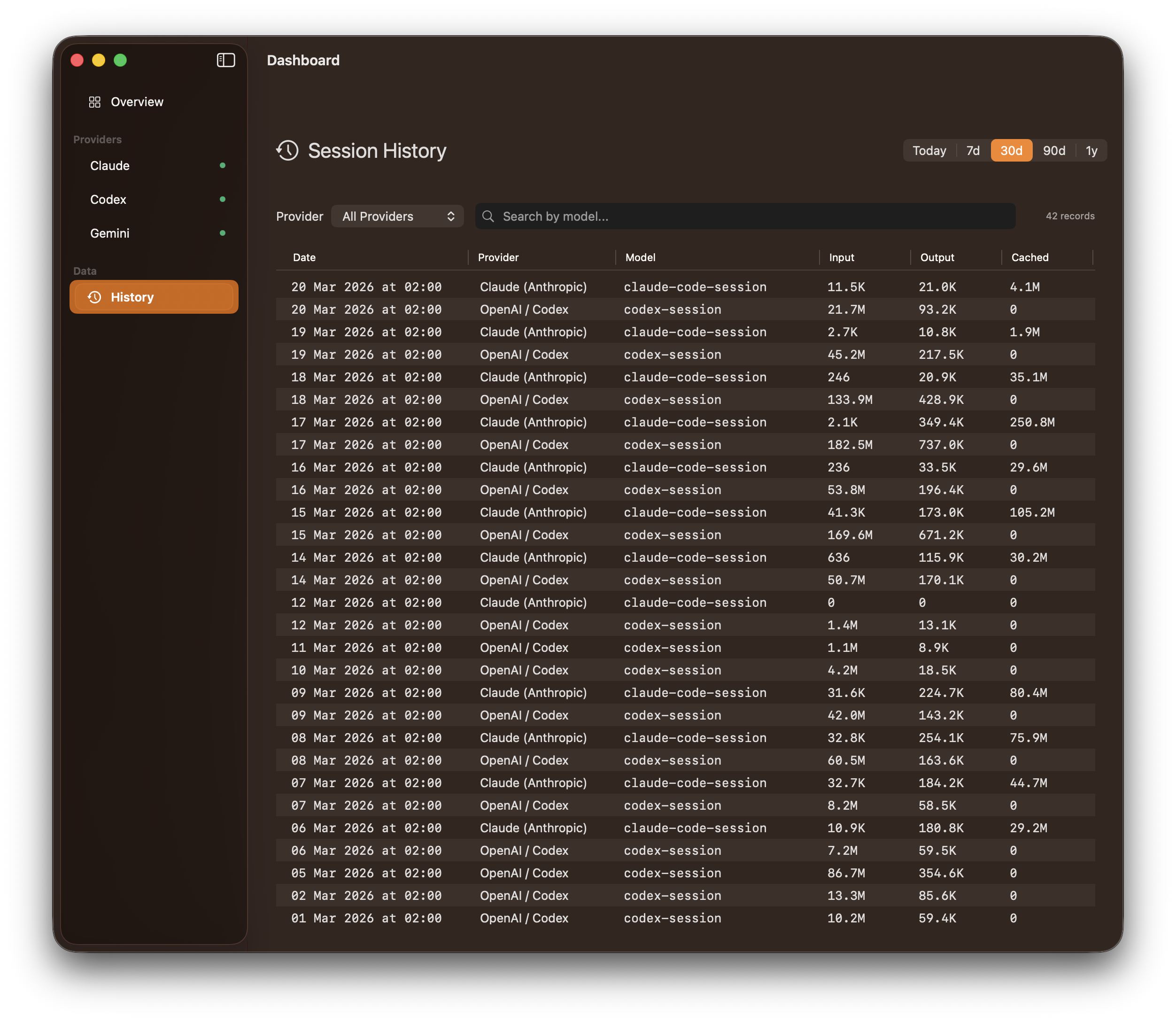
Task: Click the 42 records count label
Action: coord(1069,216)
